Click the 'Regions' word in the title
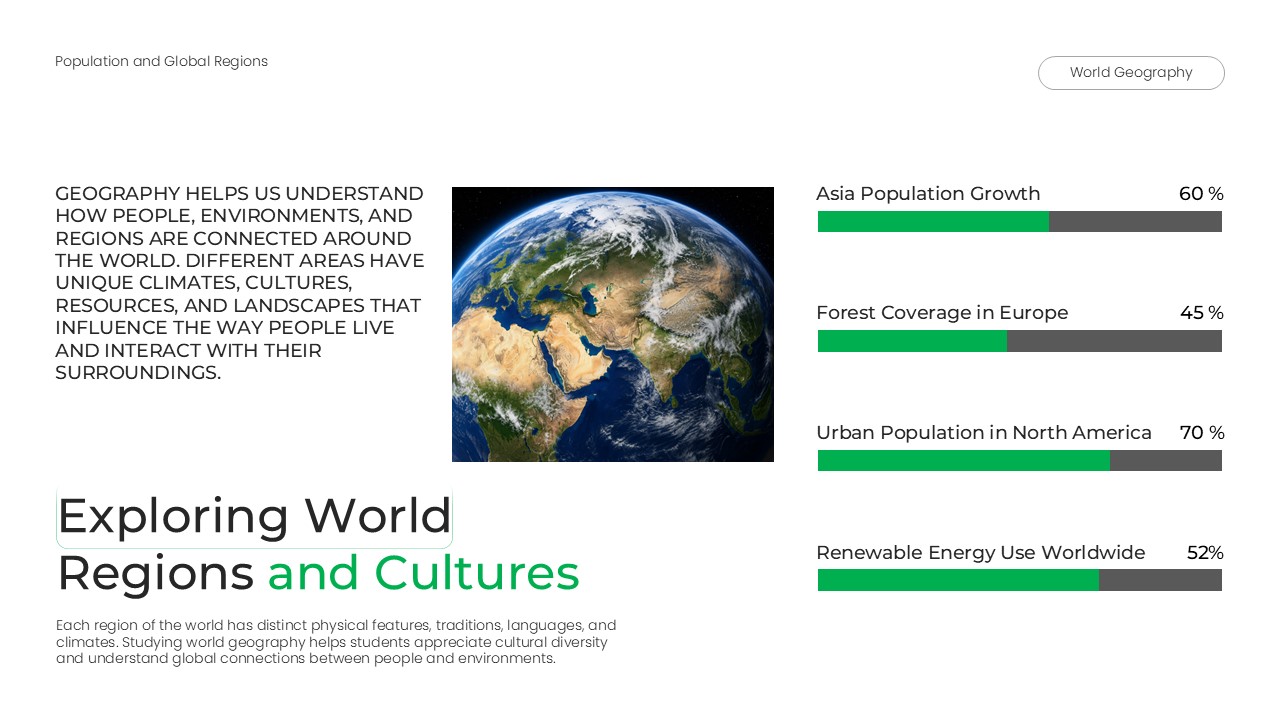Viewport: 1280px width, 720px height. coord(155,574)
